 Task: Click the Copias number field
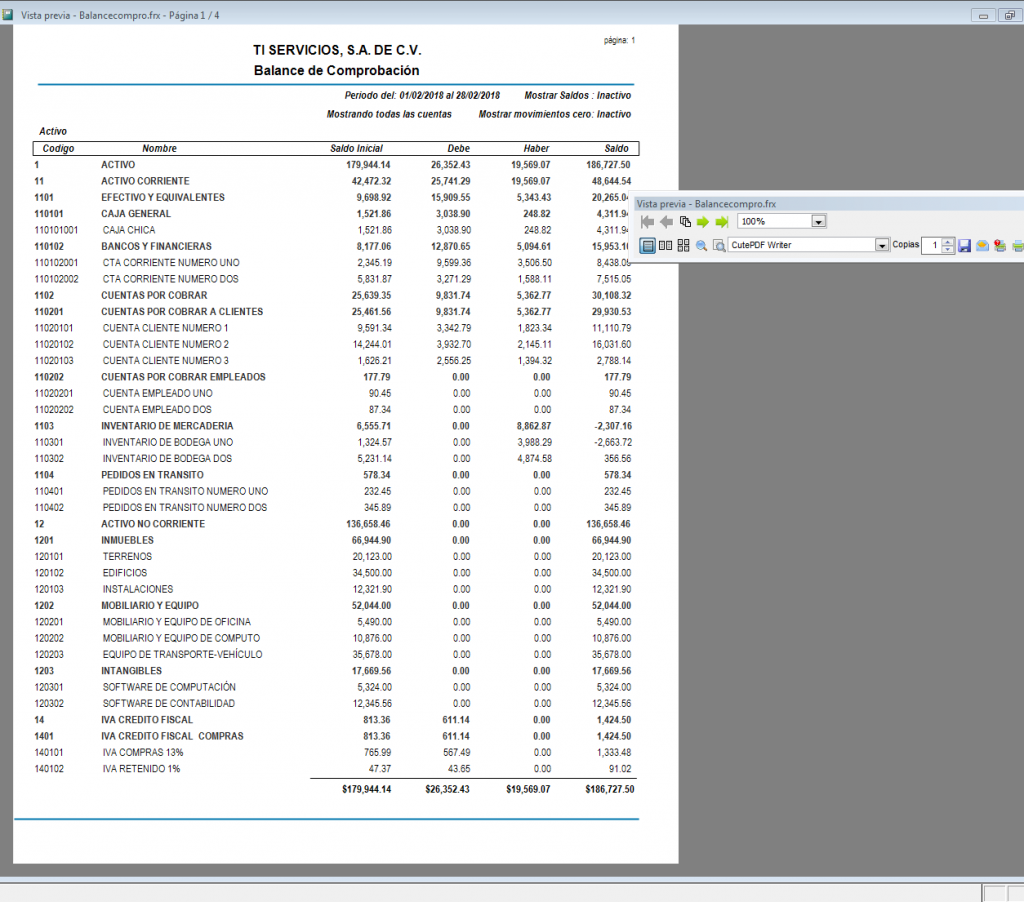(932, 246)
